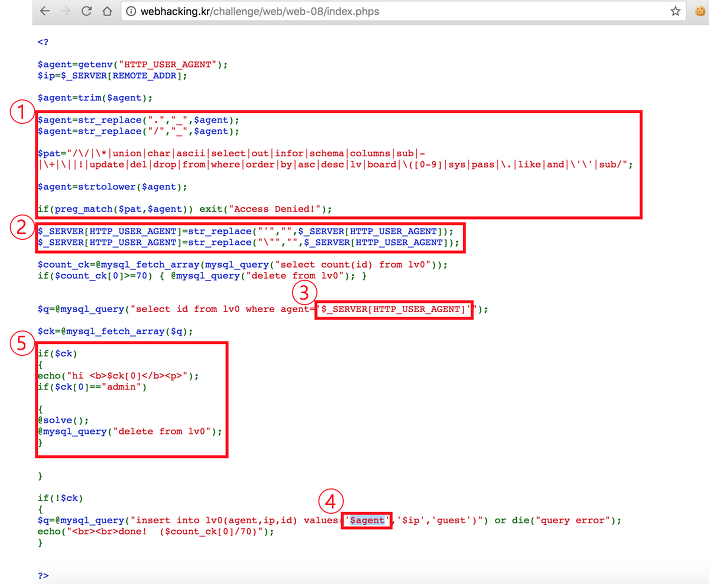The height and width of the screenshot is (584, 710).
Task: Click the str_replace line replacing "/"
Action: pos(138,131)
